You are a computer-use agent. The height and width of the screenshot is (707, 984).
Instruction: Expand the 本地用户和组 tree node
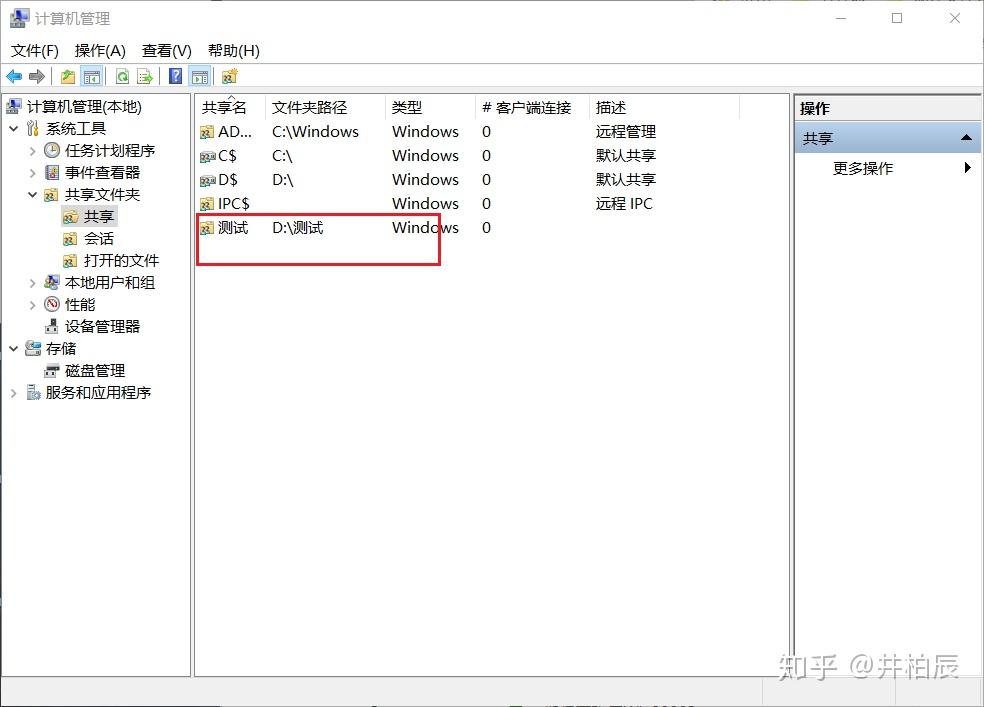click(33, 283)
